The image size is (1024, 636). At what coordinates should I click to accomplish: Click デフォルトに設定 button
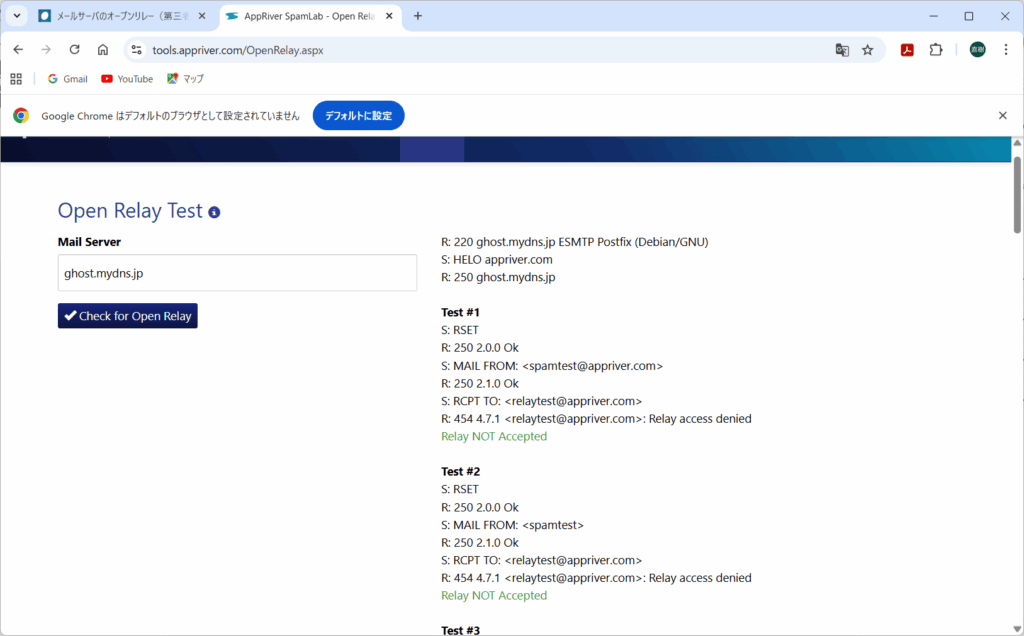coord(359,116)
